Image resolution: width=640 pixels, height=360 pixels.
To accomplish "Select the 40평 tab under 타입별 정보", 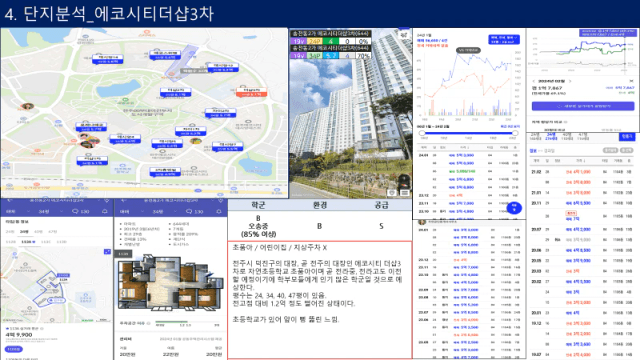I will click(38, 231).
